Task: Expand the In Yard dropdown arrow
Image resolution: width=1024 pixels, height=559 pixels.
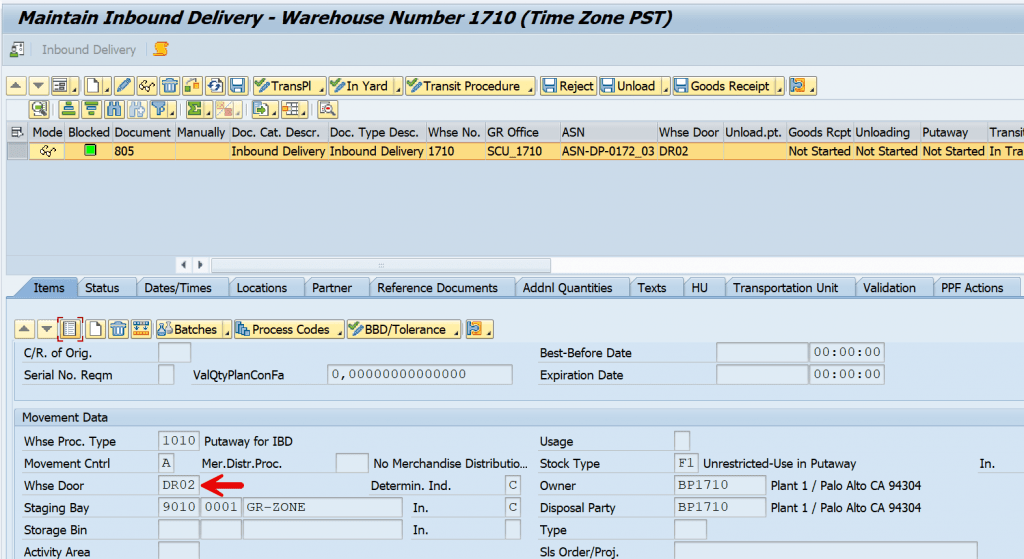Action: 397,88
